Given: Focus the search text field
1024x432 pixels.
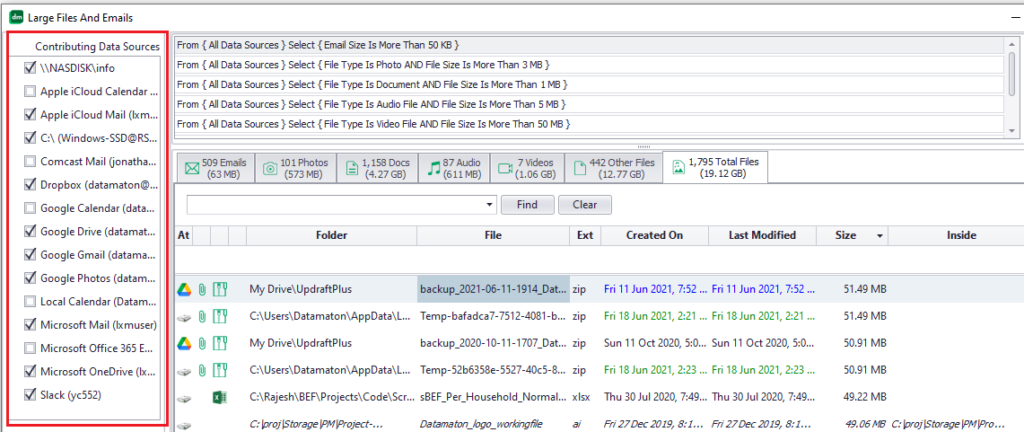Looking at the screenshot, I should pos(336,205).
